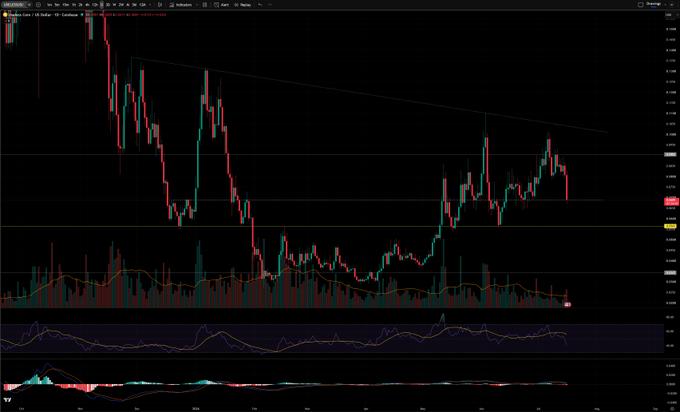Viewport: 680px width, 412px height.
Task: Click the Jul label on the time axis
Action: pyautogui.click(x=538, y=409)
